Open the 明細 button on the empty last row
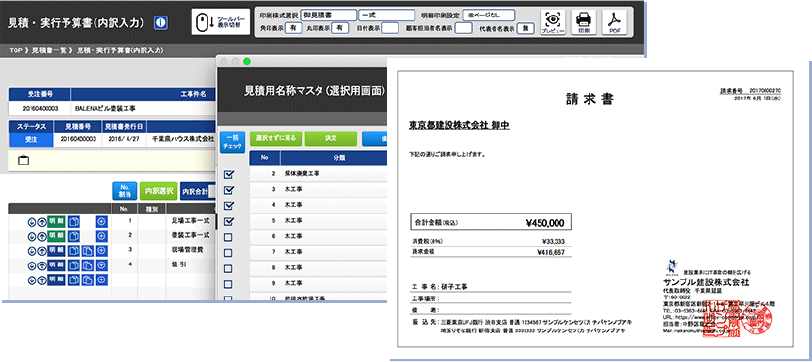This screenshot has width=812, height=362. [56, 280]
